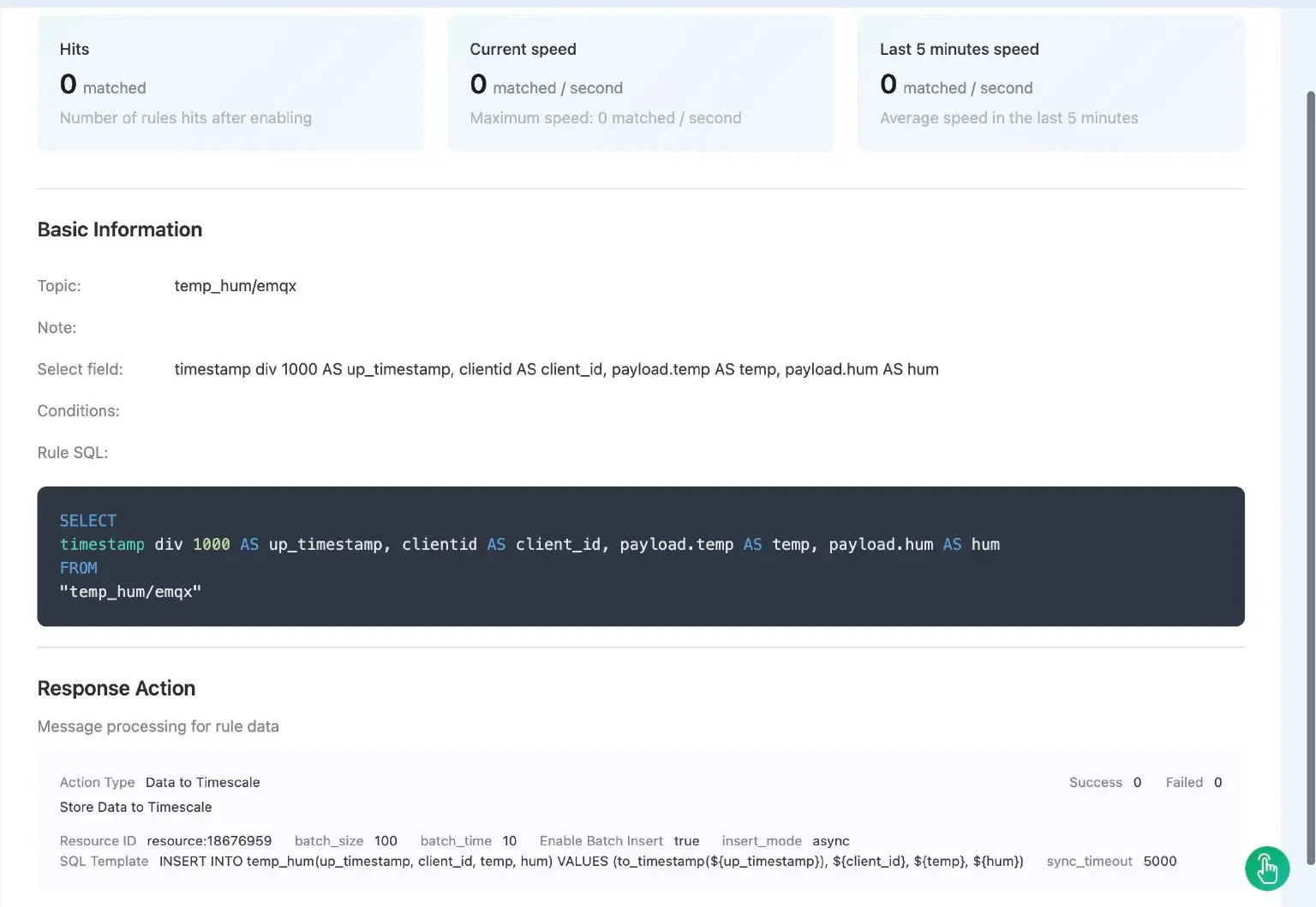Click the insert_mode async value

pos(831,841)
